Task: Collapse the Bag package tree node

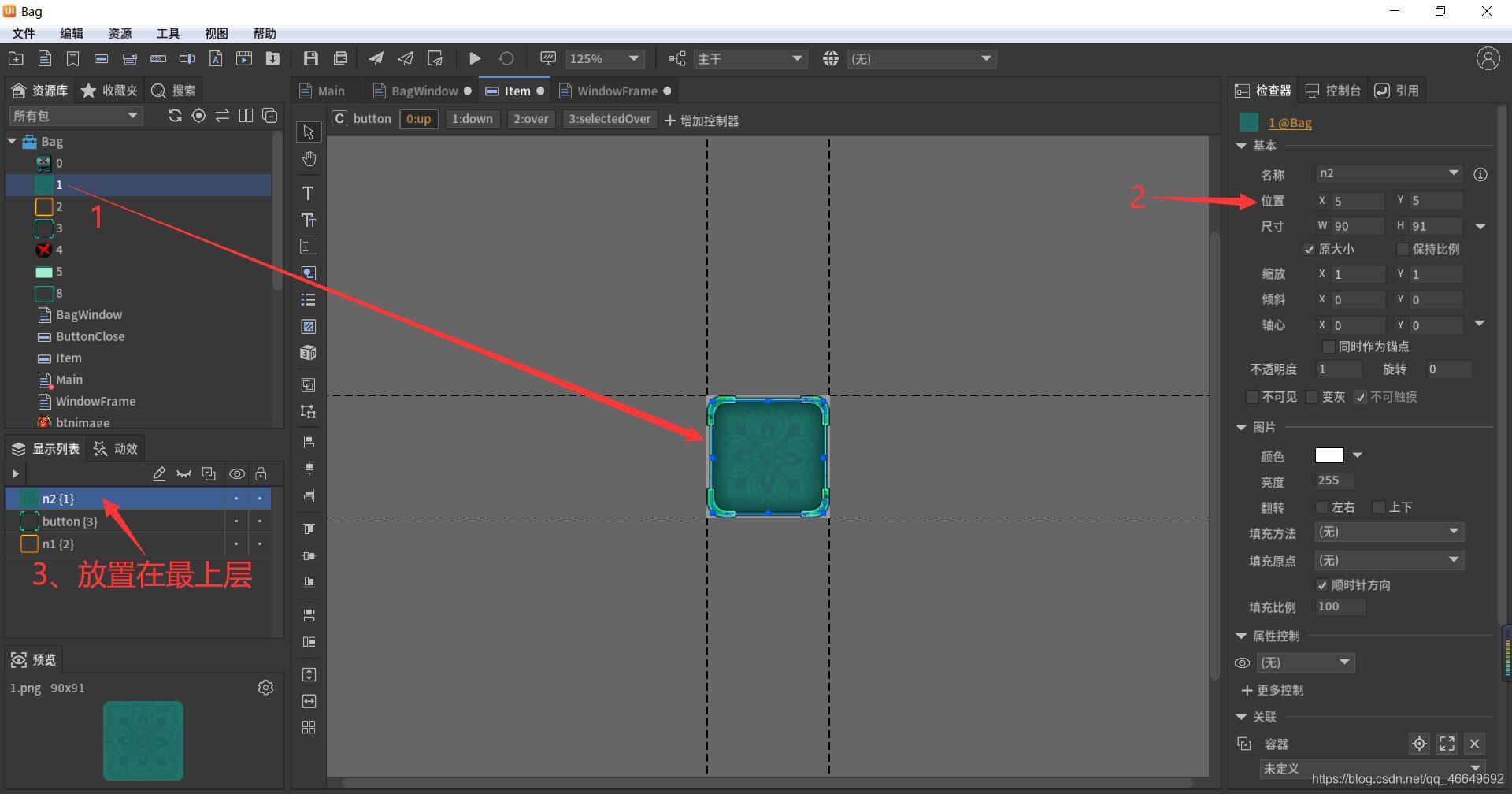Action: (x=12, y=141)
